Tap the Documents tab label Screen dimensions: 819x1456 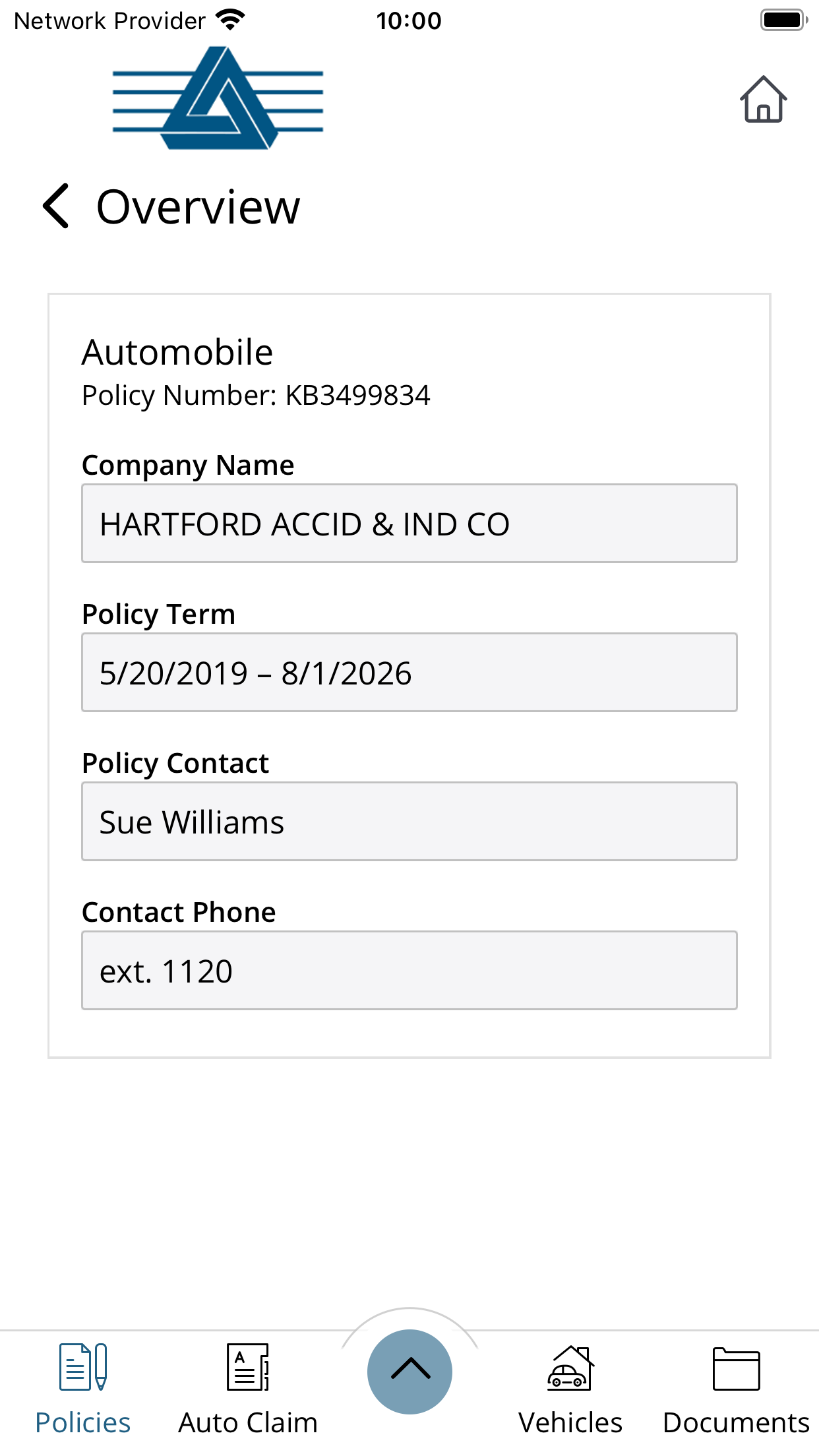coord(736,1423)
